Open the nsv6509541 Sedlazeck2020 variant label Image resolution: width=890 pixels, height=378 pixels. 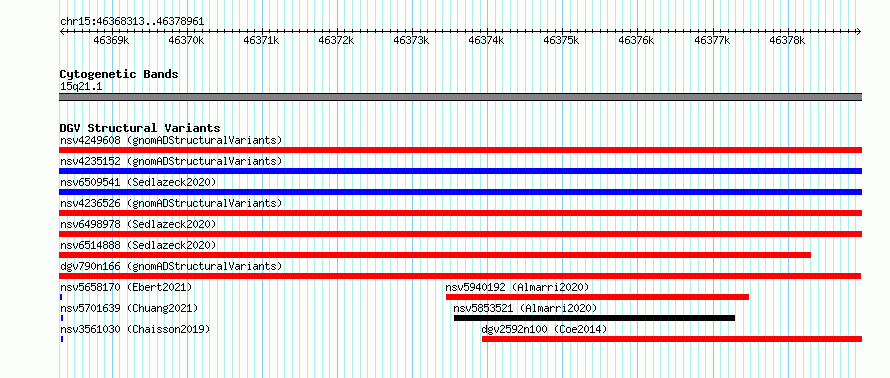(x=138, y=182)
